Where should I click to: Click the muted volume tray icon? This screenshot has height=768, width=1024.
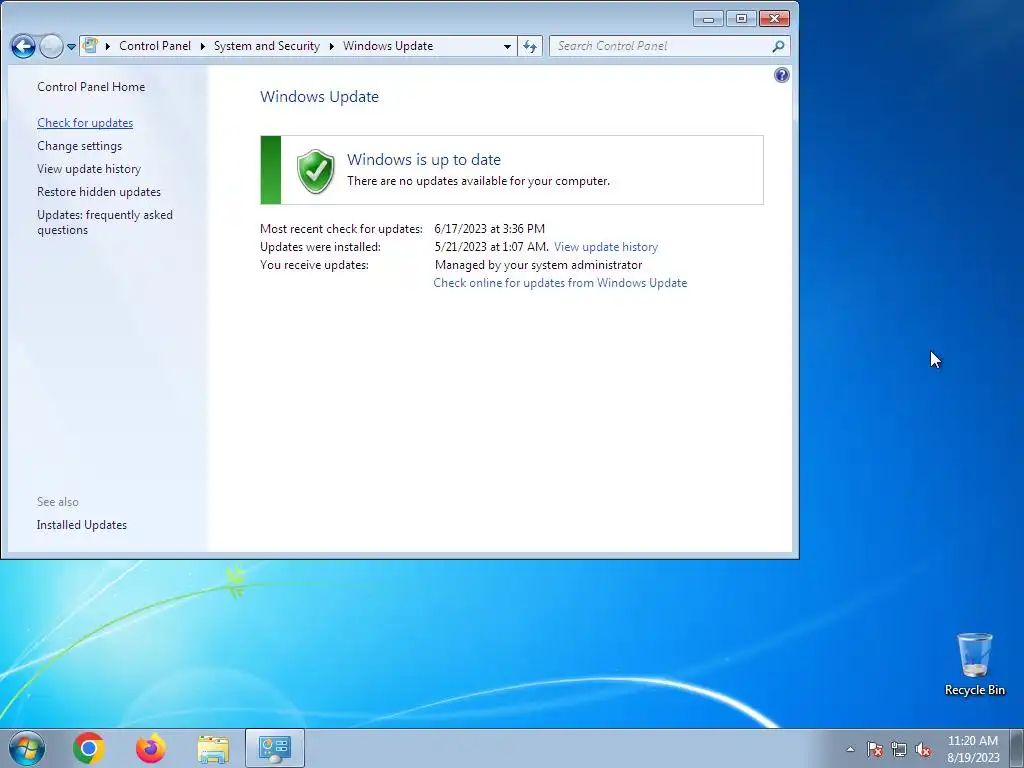(x=923, y=749)
